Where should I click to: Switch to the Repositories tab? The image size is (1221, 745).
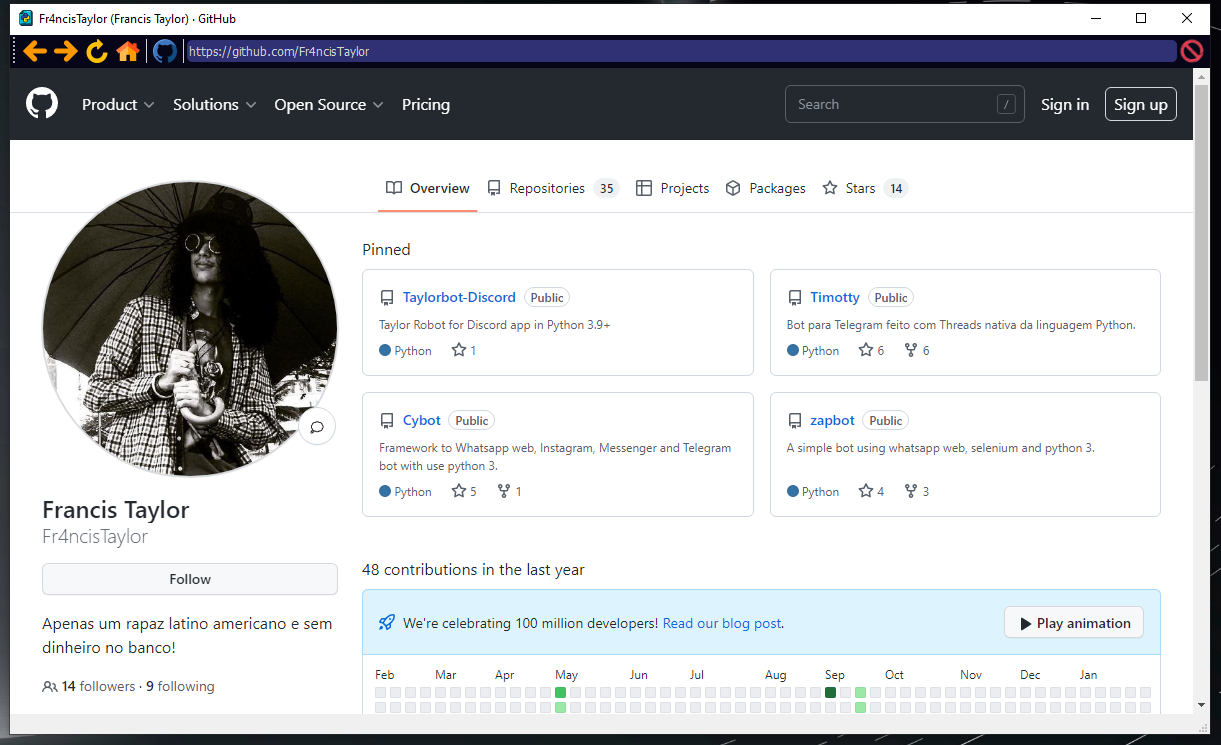point(553,188)
